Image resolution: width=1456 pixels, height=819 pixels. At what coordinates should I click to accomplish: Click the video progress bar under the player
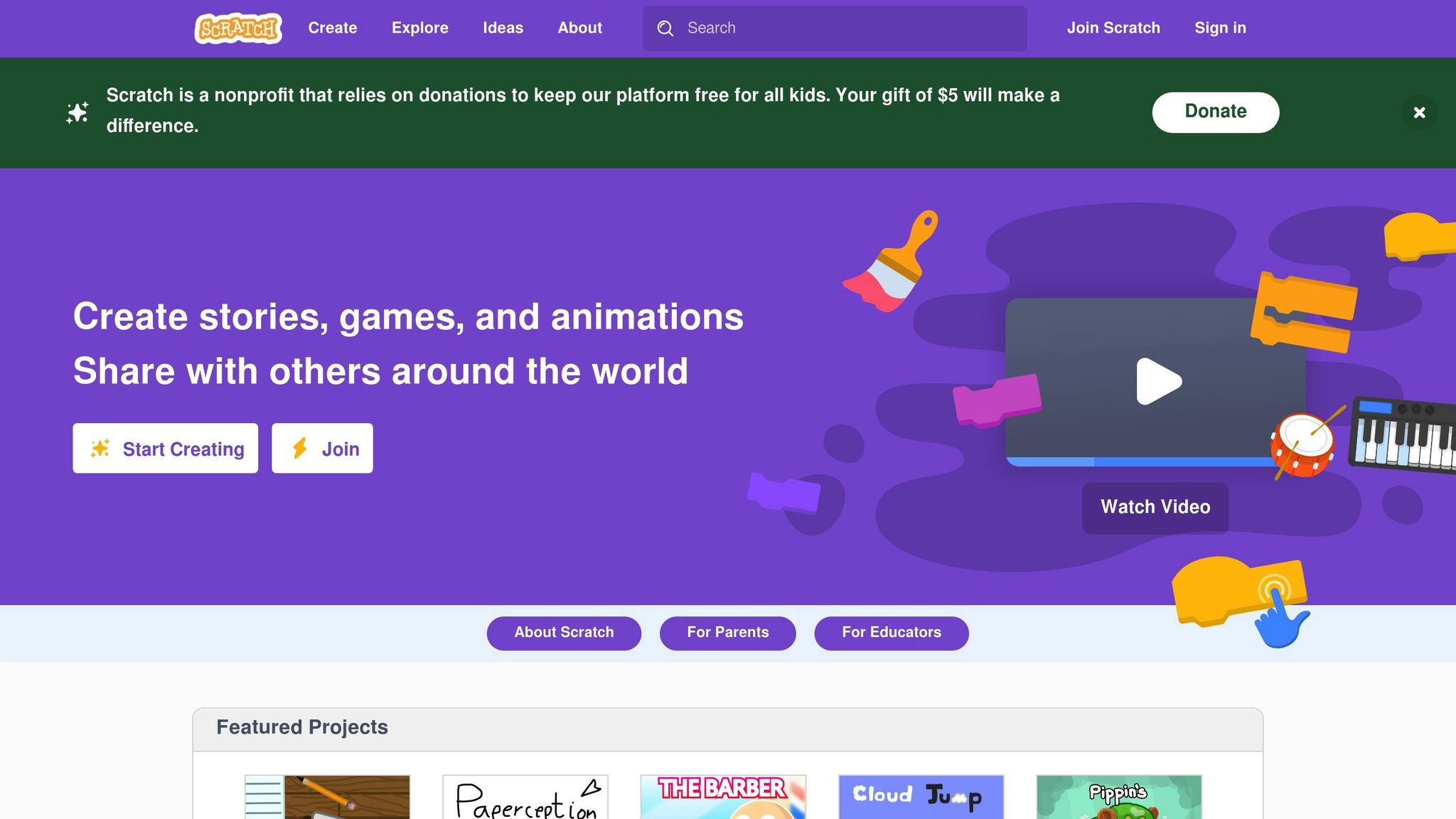[x=1140, y=462]
